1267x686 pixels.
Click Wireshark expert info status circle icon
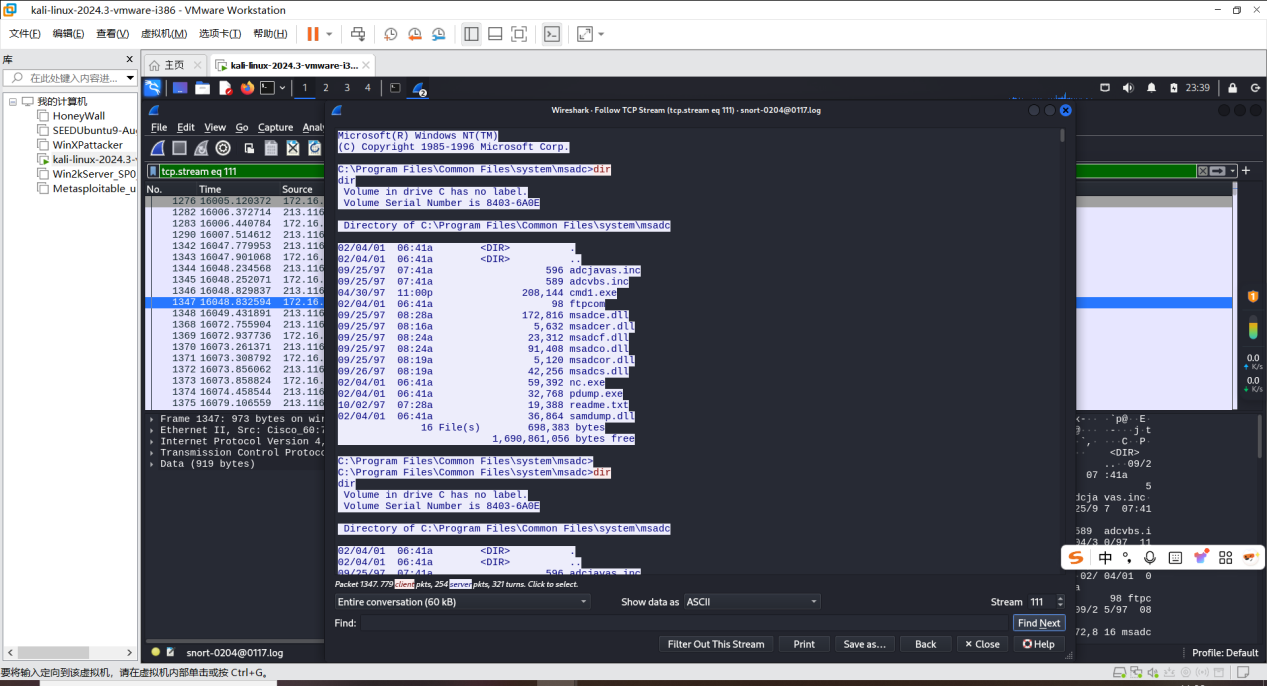coord(155,652)
